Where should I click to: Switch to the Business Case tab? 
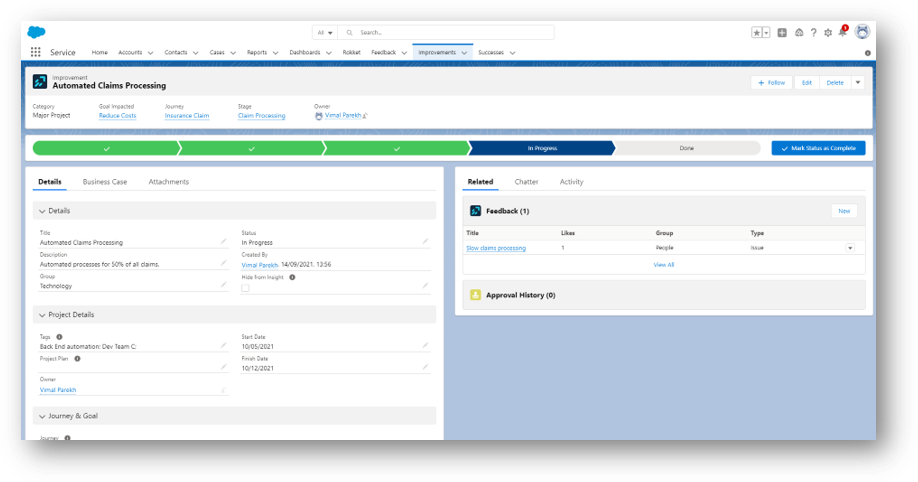(x=105, y=182)
